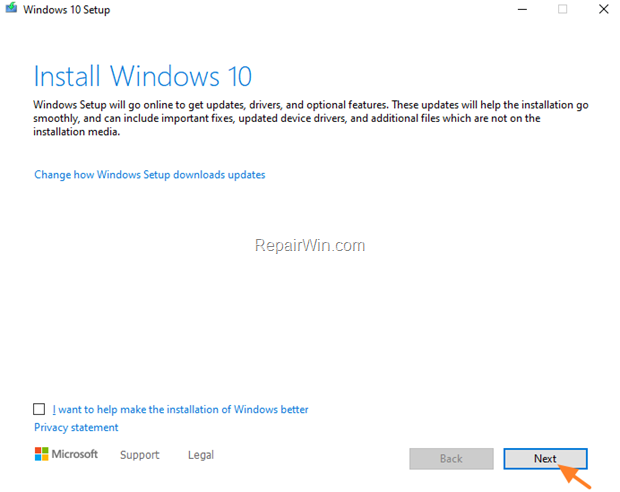Open Change how Windows Setup downloads updates

(x=149, y=175)
